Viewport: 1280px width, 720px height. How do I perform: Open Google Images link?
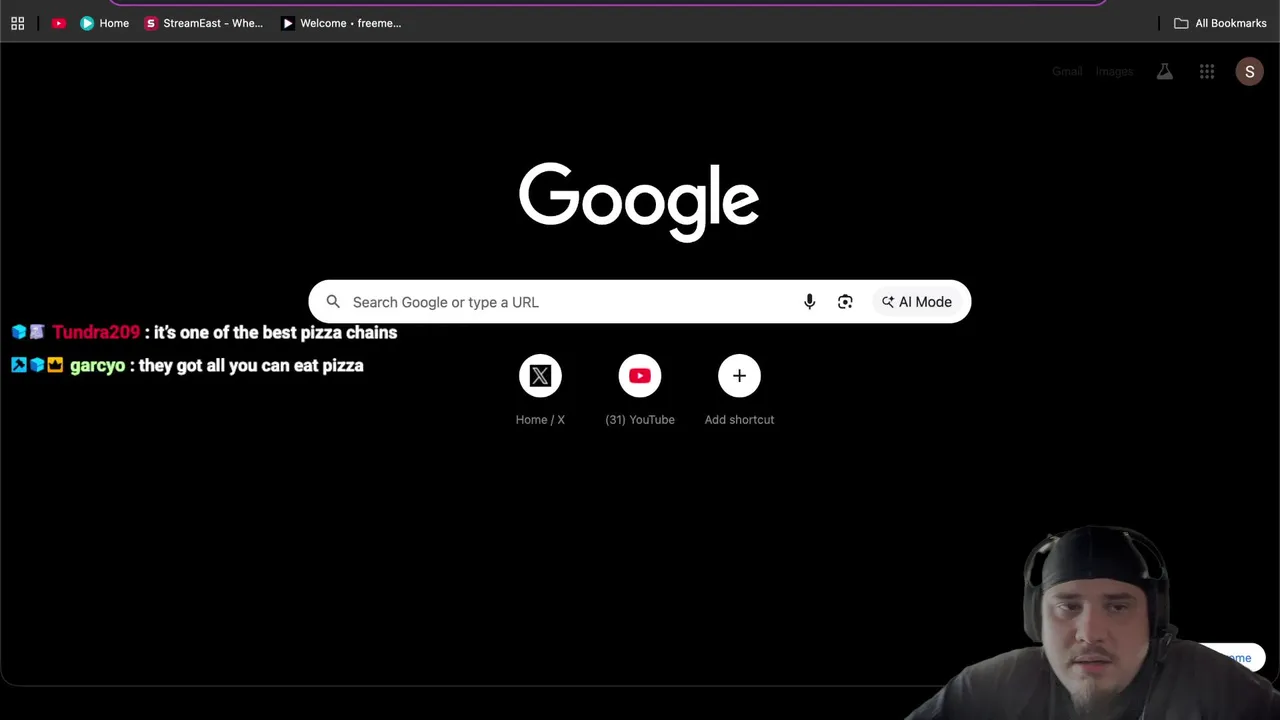click(1114, 72)
